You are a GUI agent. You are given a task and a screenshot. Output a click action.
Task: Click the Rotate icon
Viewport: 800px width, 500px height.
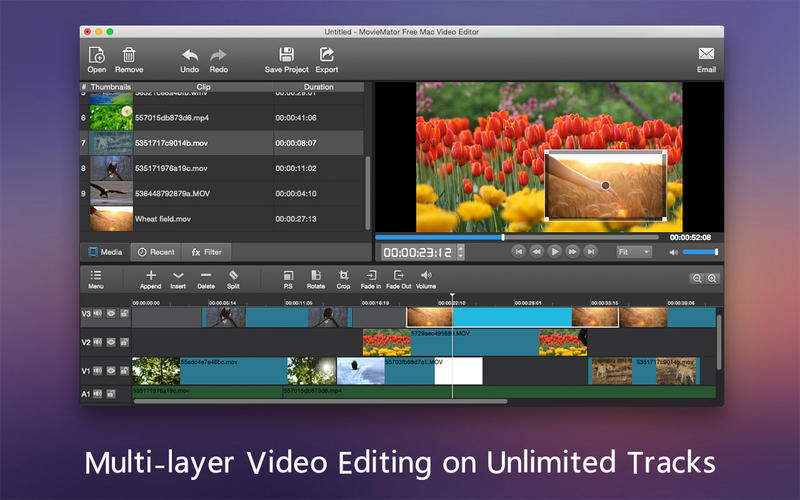pos(316,275)
